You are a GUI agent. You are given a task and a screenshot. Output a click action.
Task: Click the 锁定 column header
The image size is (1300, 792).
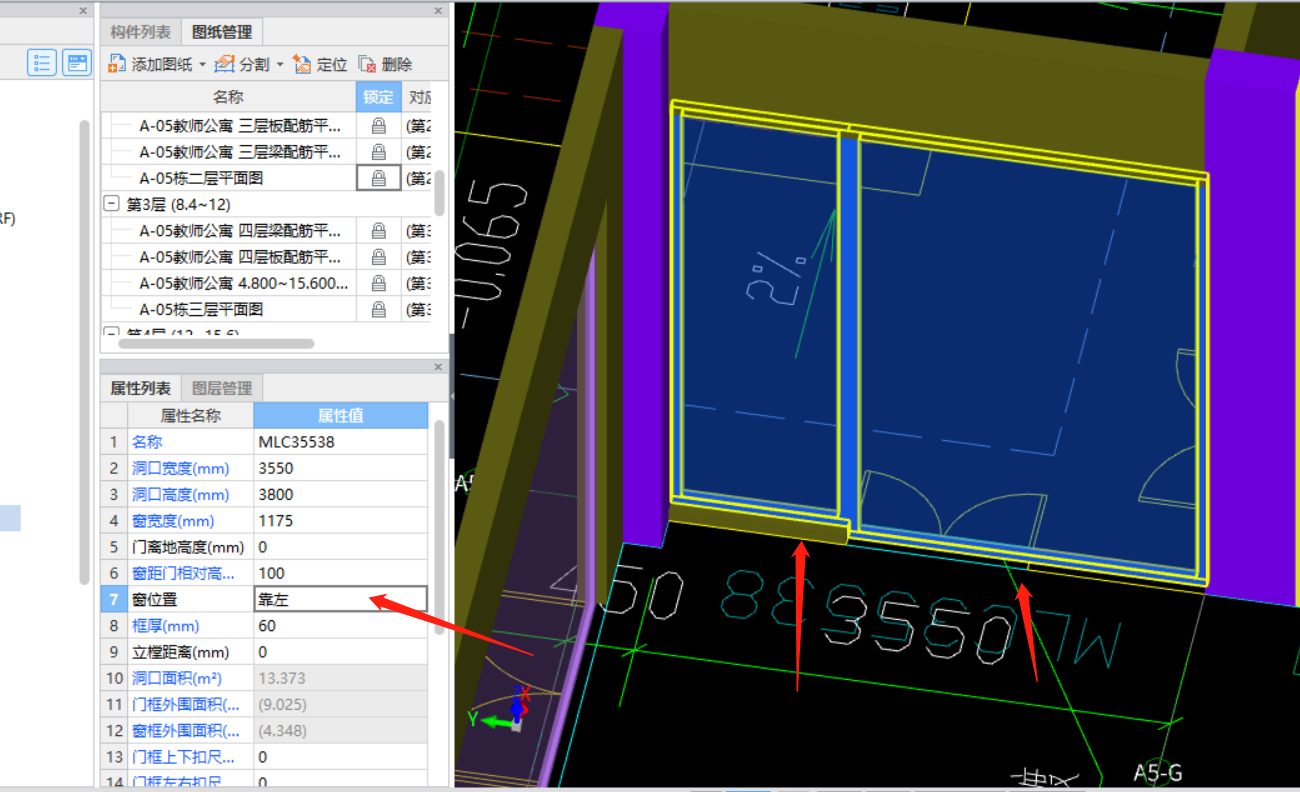point(379,97)
